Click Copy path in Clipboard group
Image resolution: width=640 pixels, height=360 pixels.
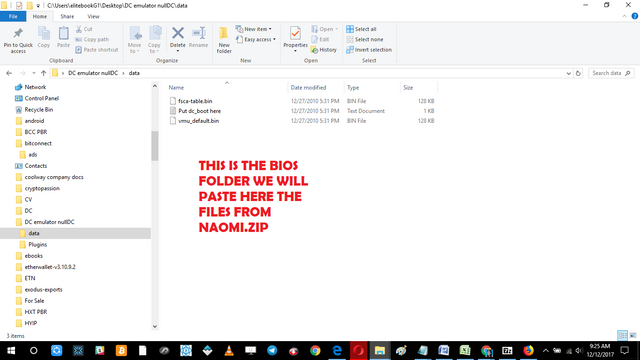click(92, 39)
